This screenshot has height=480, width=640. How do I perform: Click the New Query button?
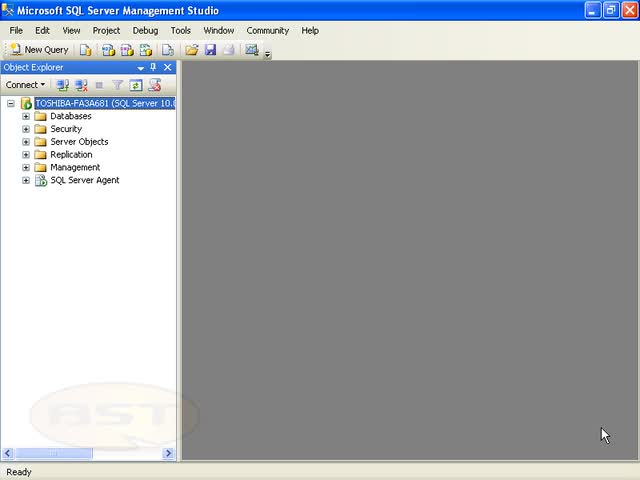pyautogui.click(x=39, y=50)
